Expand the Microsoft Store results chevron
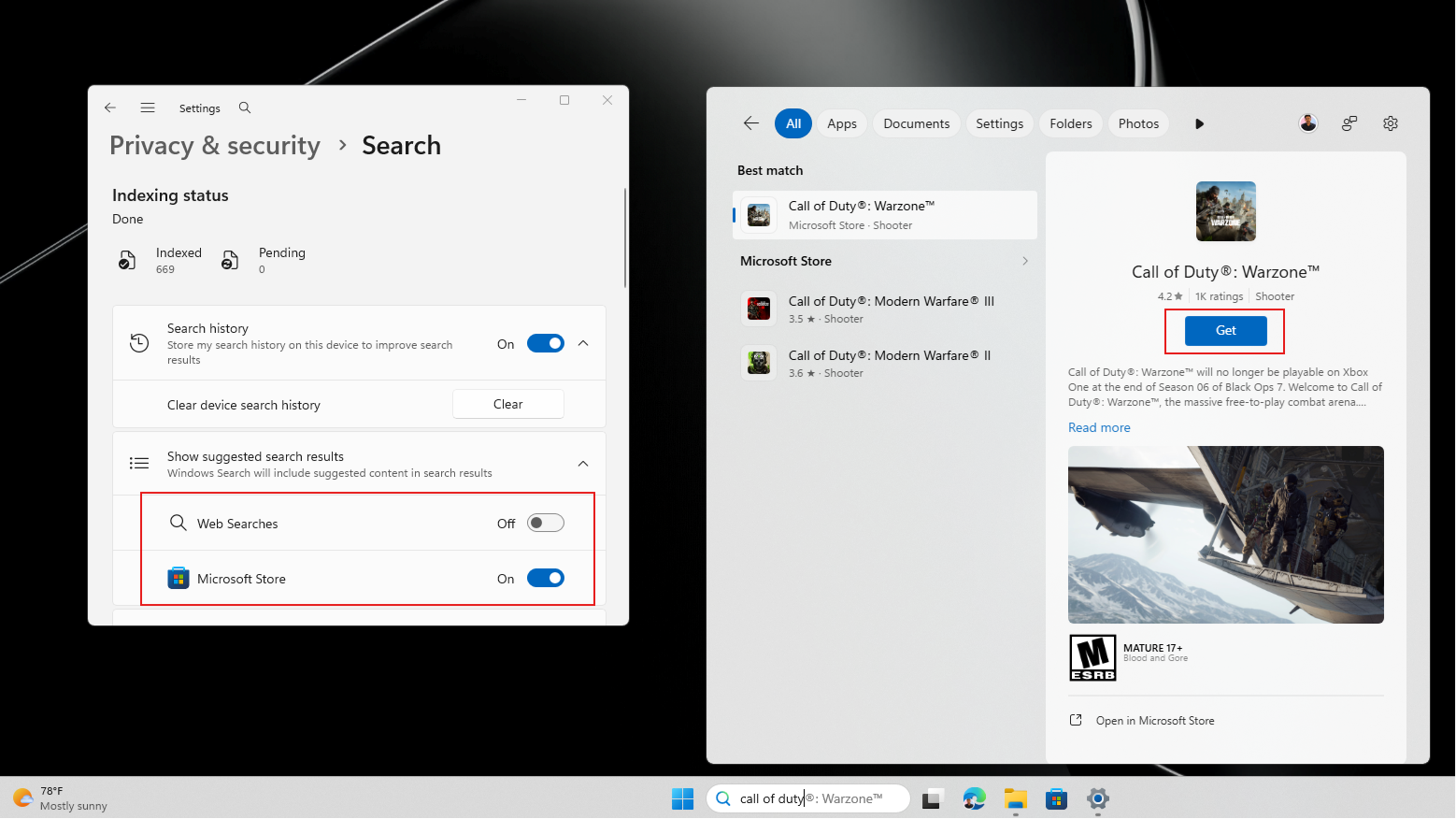Viewport: 1456px width, 819px height. [1025, 261]
